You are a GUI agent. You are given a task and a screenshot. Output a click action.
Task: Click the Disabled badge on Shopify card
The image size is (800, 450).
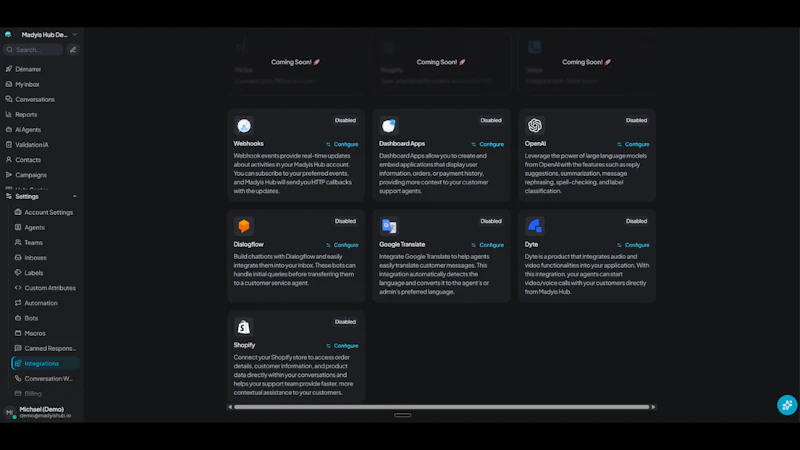(345, 322)
